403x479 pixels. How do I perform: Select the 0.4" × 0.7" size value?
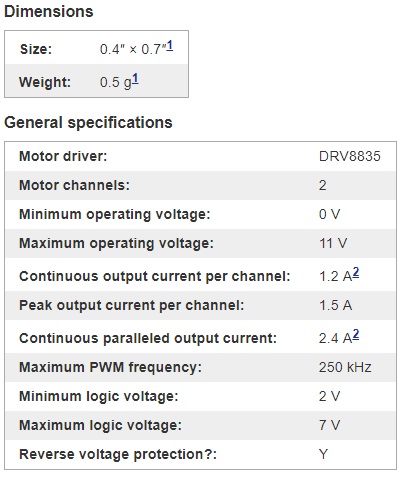click(x=133, y=49)
